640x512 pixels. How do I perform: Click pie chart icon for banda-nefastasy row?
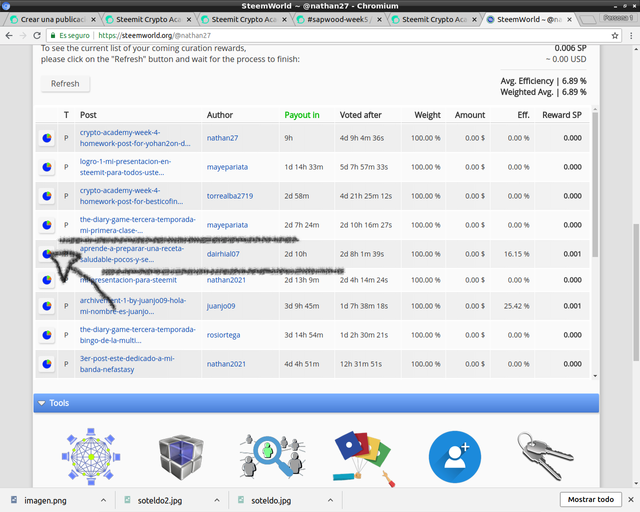[47, 364]
